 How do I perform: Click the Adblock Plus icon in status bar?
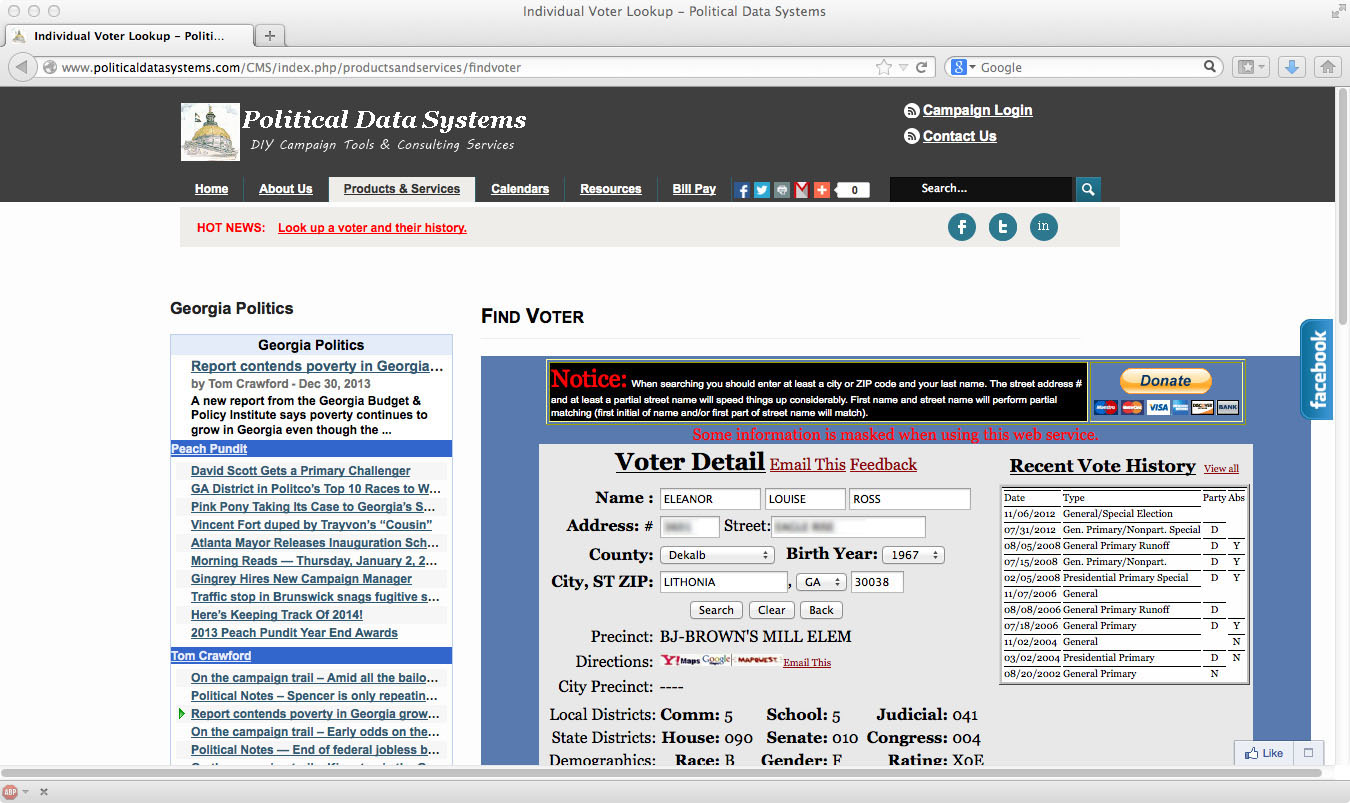[x=10, y=792]
